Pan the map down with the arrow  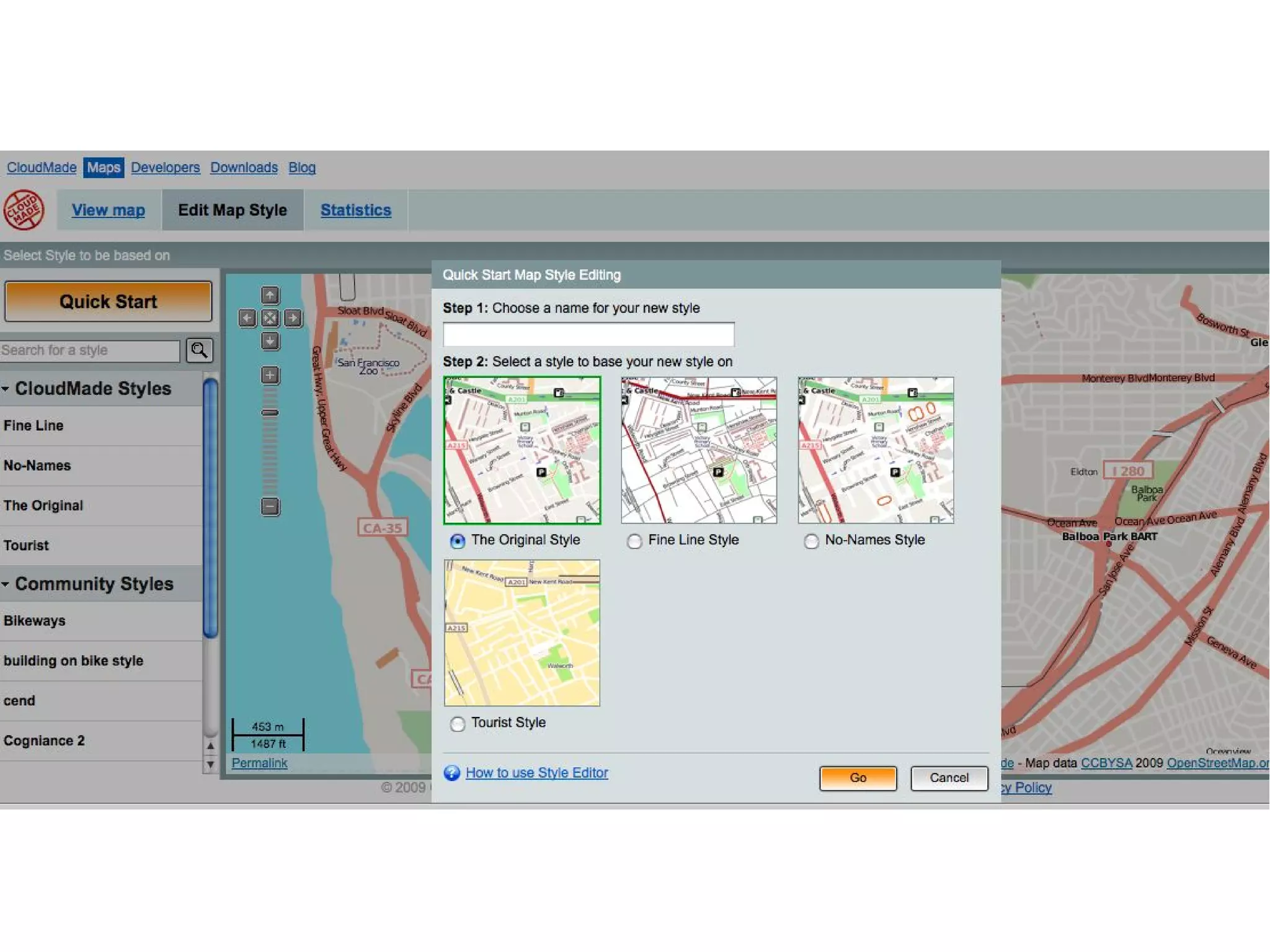coord(270,341)
